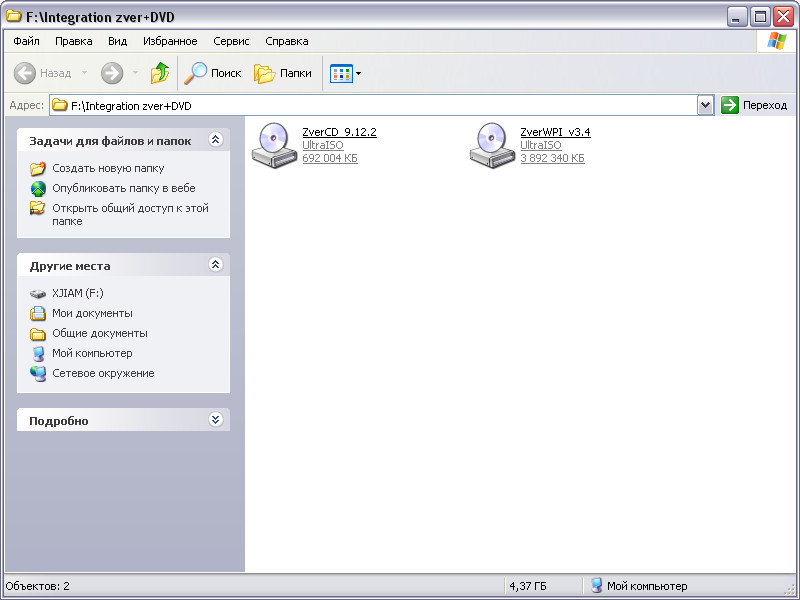
Task: Go up one folder level
Action: click(160, 73)
